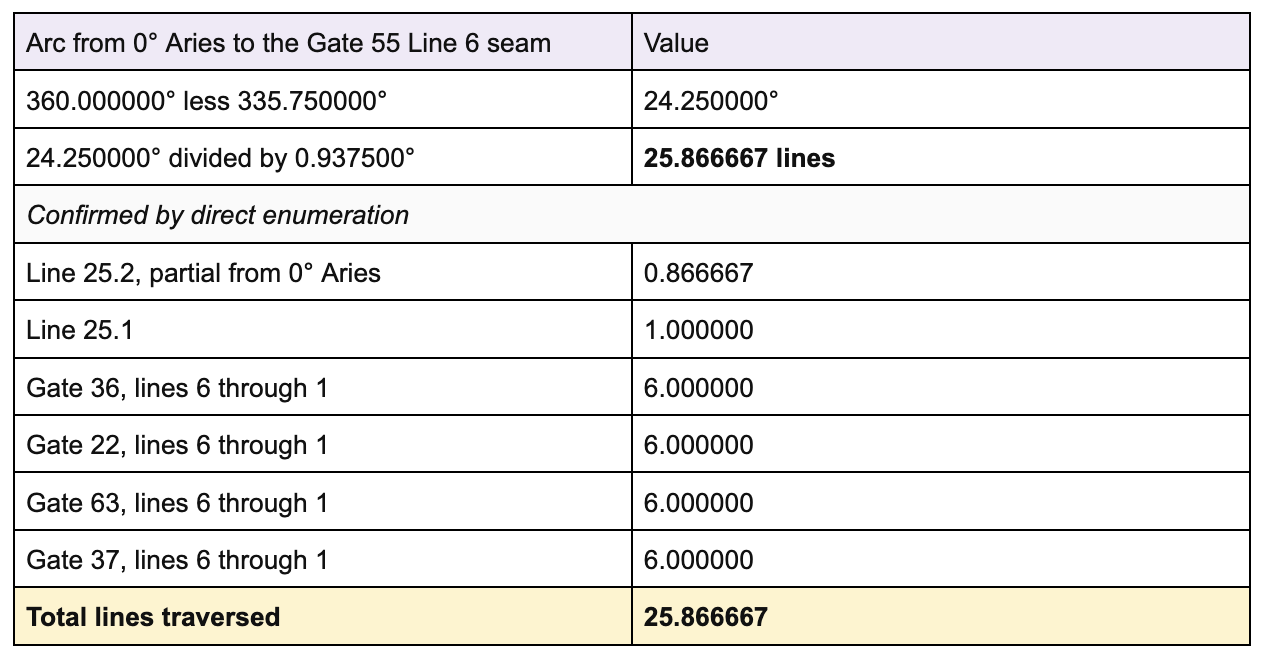
Task: Select 'Gate 37, lines 6 through 1' cell
Action: [x=323, y=559]
